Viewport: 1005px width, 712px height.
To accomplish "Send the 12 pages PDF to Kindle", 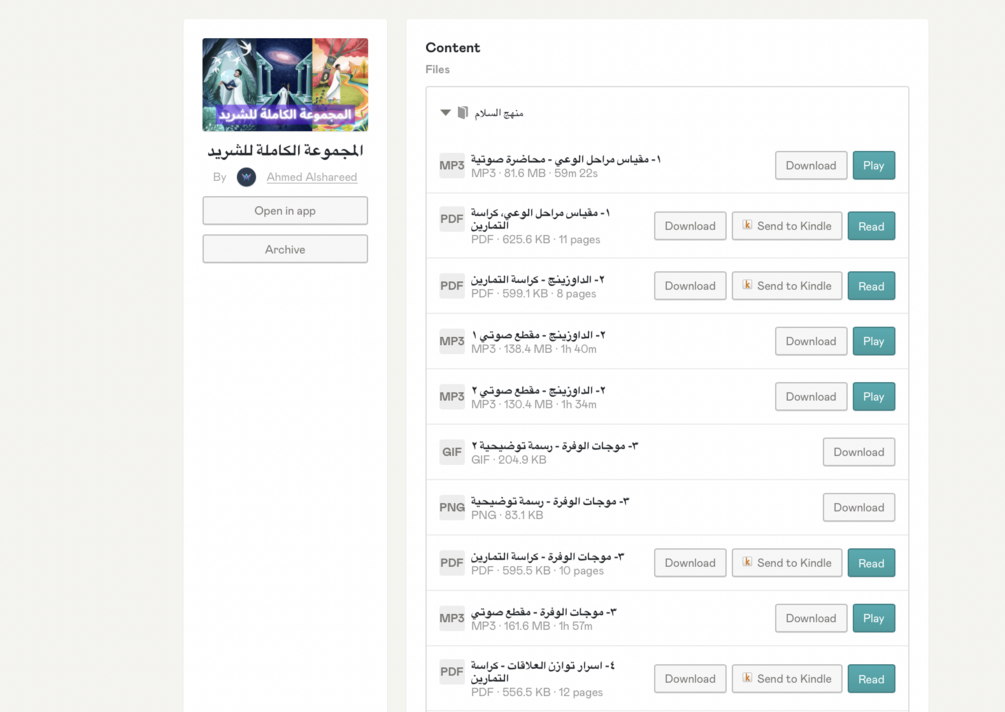I will tap(787, 679).
